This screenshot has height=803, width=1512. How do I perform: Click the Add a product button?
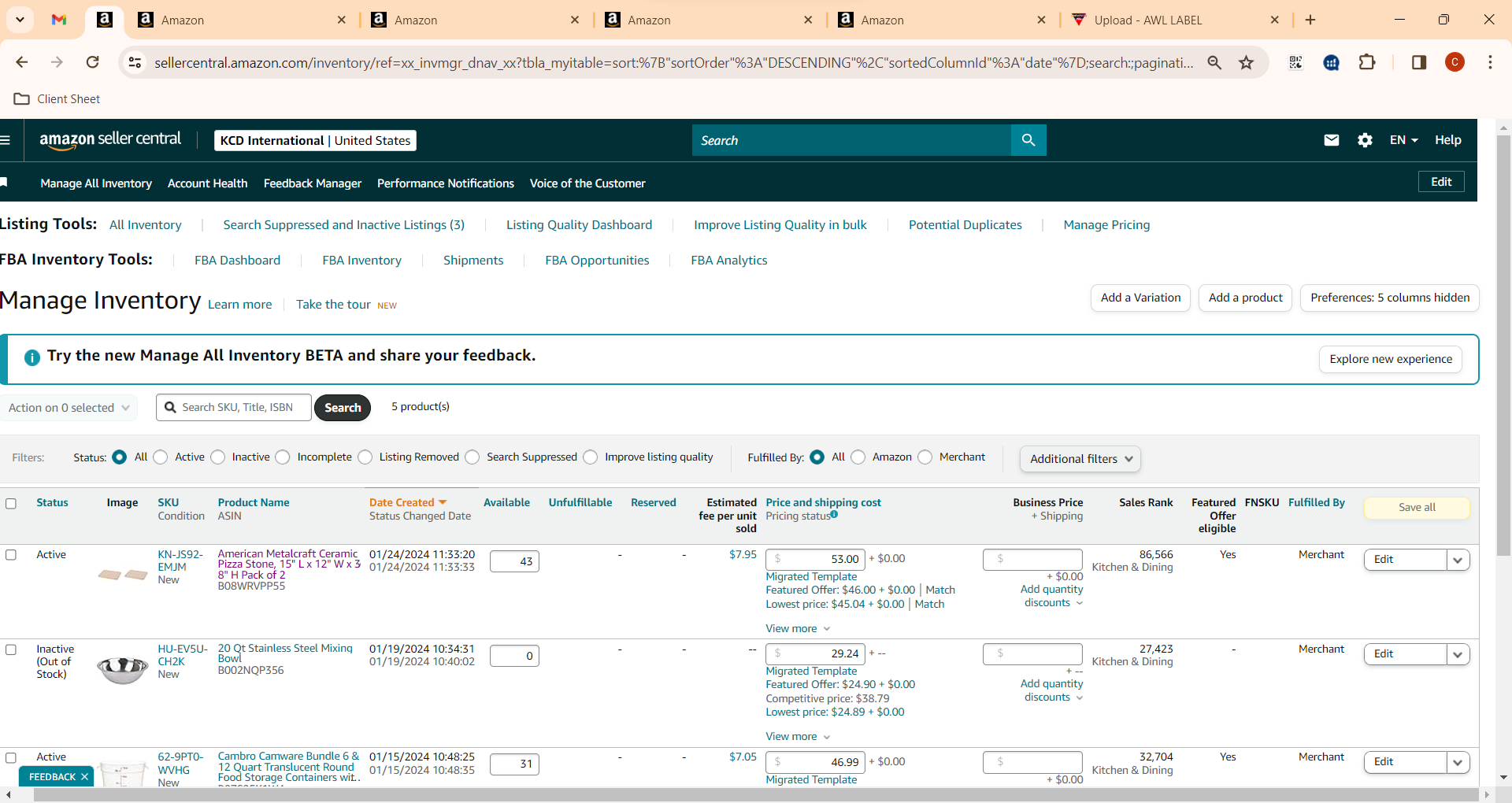1245,298
